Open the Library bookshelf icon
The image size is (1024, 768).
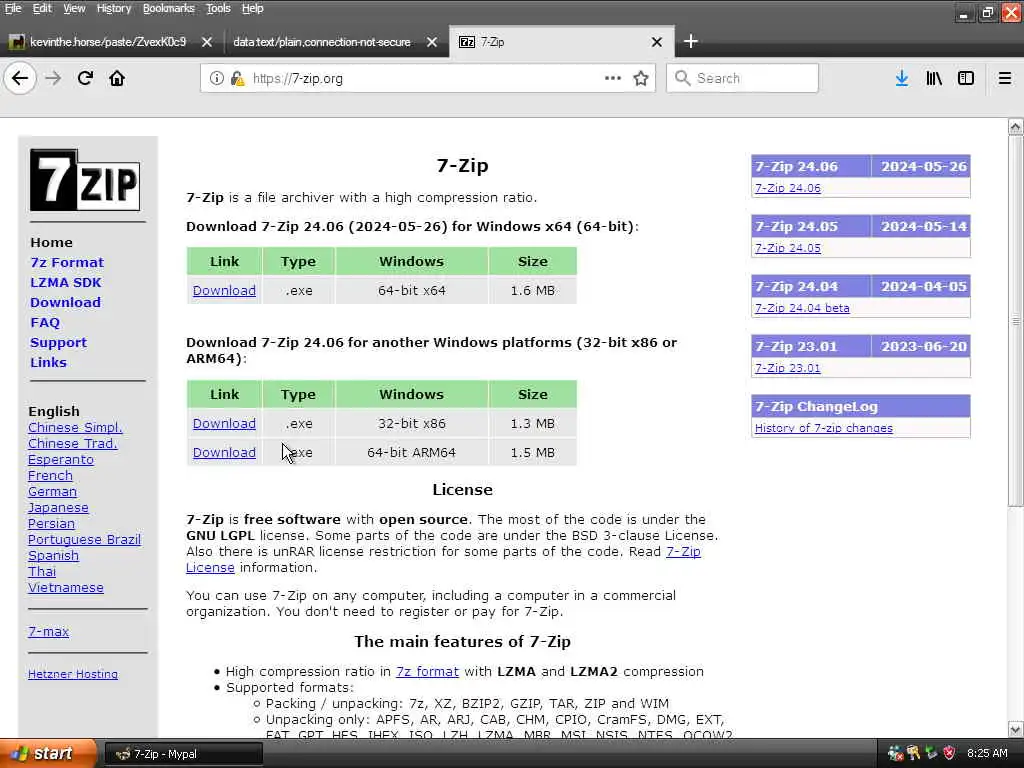(934, 78)
